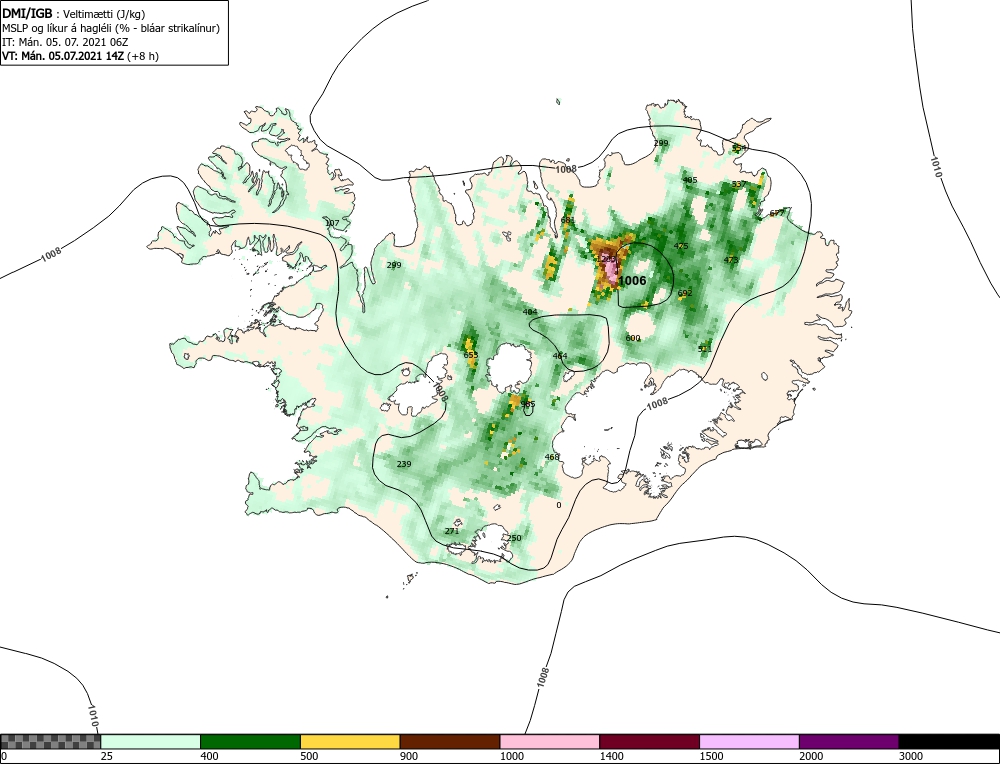Click the 405 value on the map
The height and width of the screenshot is (764, 1000).
click(689, 180)
